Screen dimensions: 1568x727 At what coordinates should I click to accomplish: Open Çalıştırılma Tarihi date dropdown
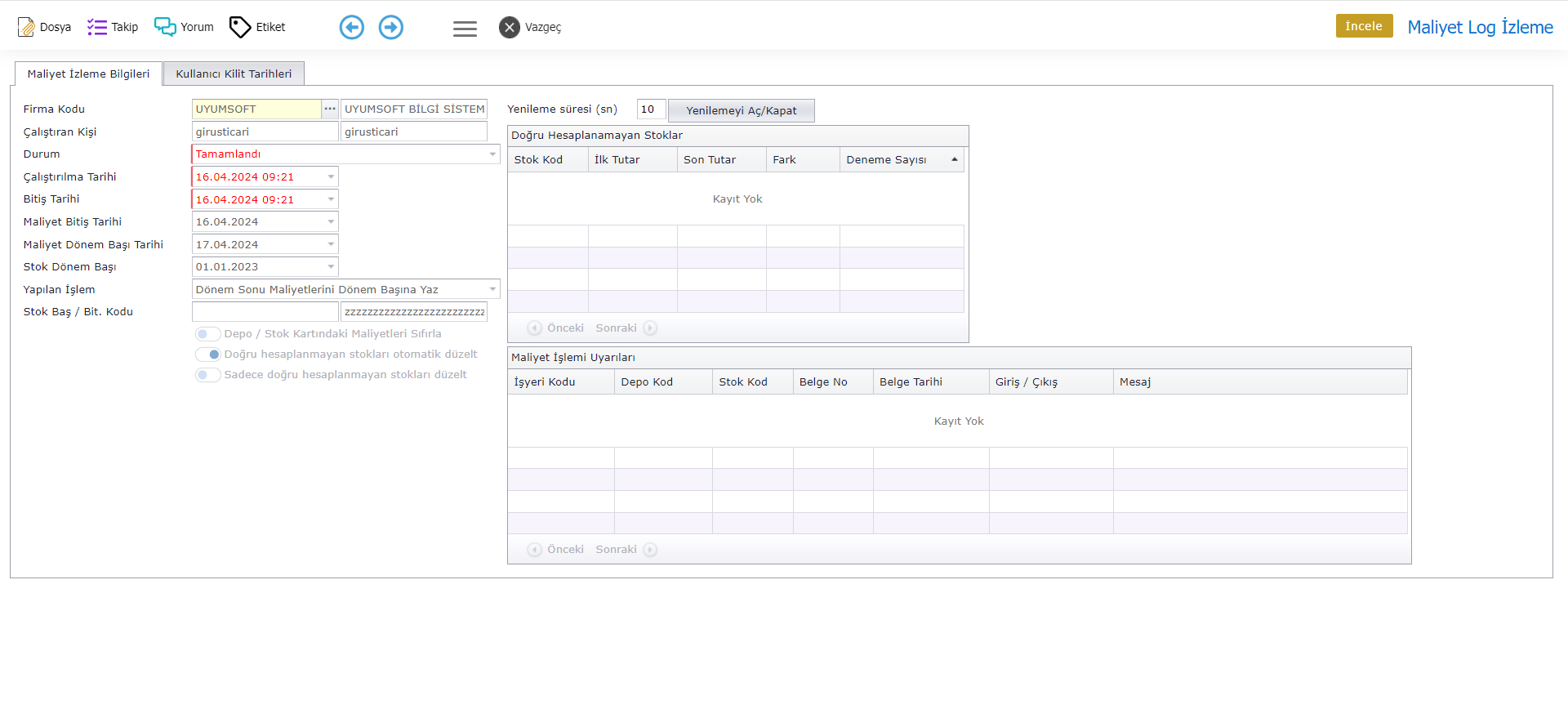[x=331, y=176]
